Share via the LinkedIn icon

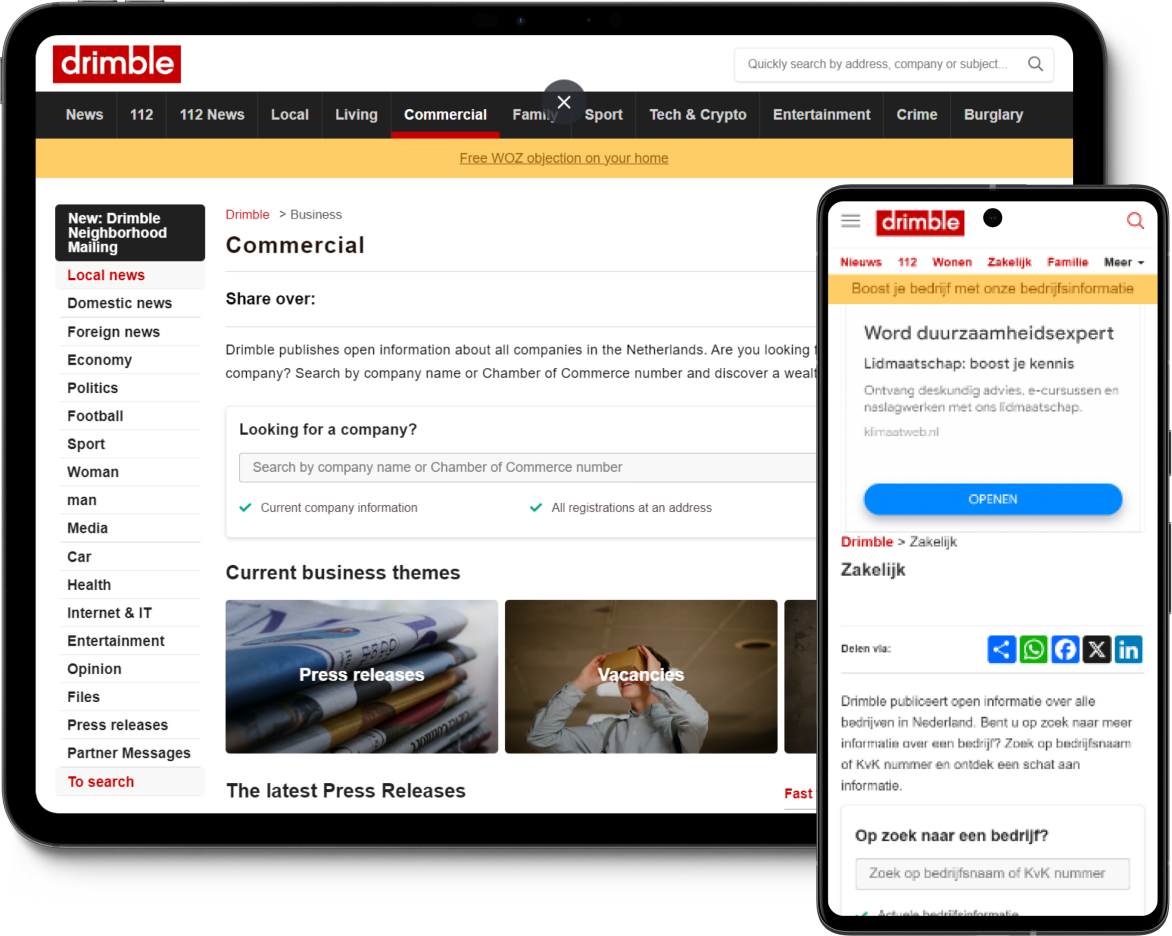tap(1128, 649)
